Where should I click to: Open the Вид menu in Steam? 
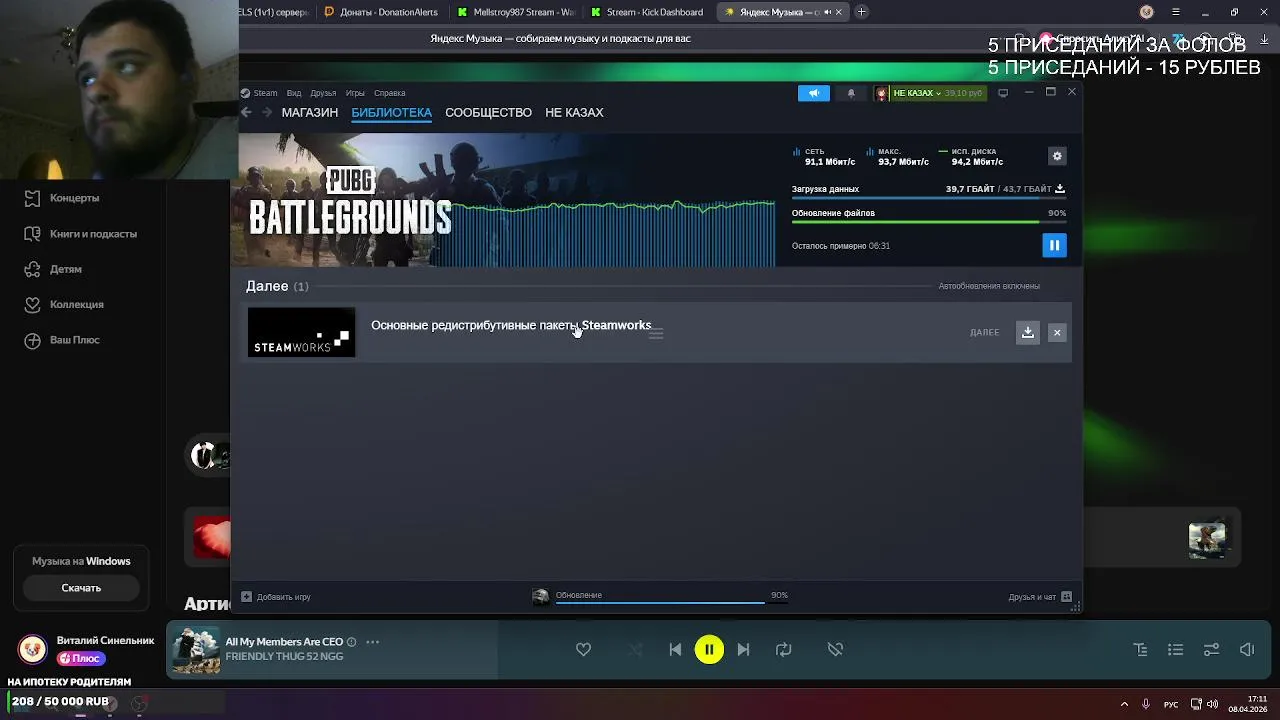[294, 93]
